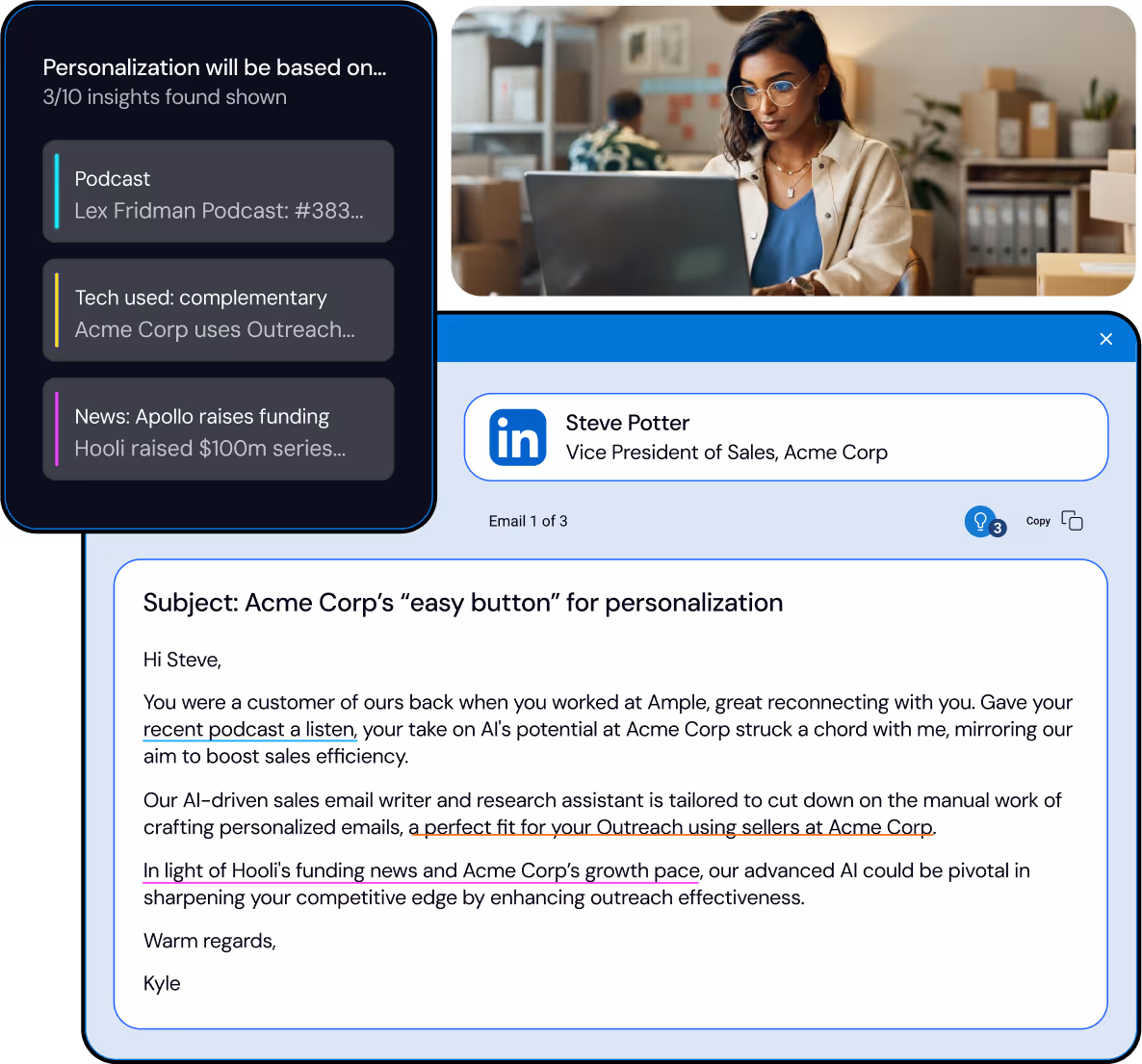Click 'Vice President of Sales, Acme Corp' text

(727, 453)
